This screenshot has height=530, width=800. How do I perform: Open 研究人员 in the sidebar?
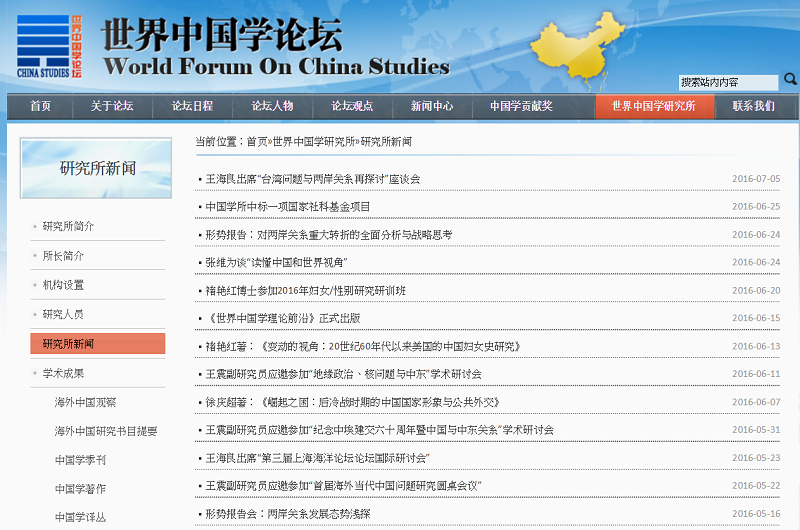(x=63, y=315)
